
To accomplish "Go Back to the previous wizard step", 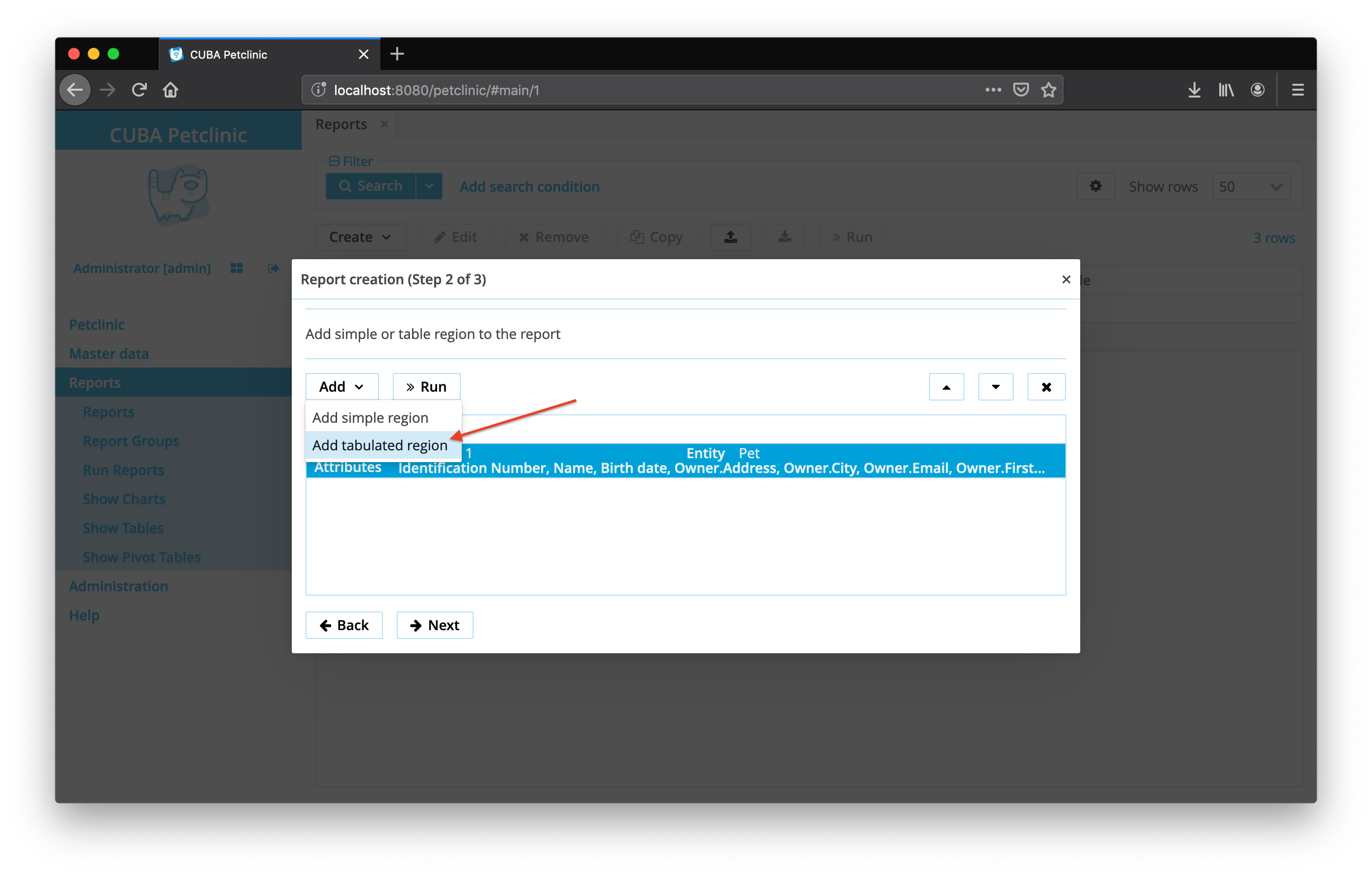I will [343, 625].
